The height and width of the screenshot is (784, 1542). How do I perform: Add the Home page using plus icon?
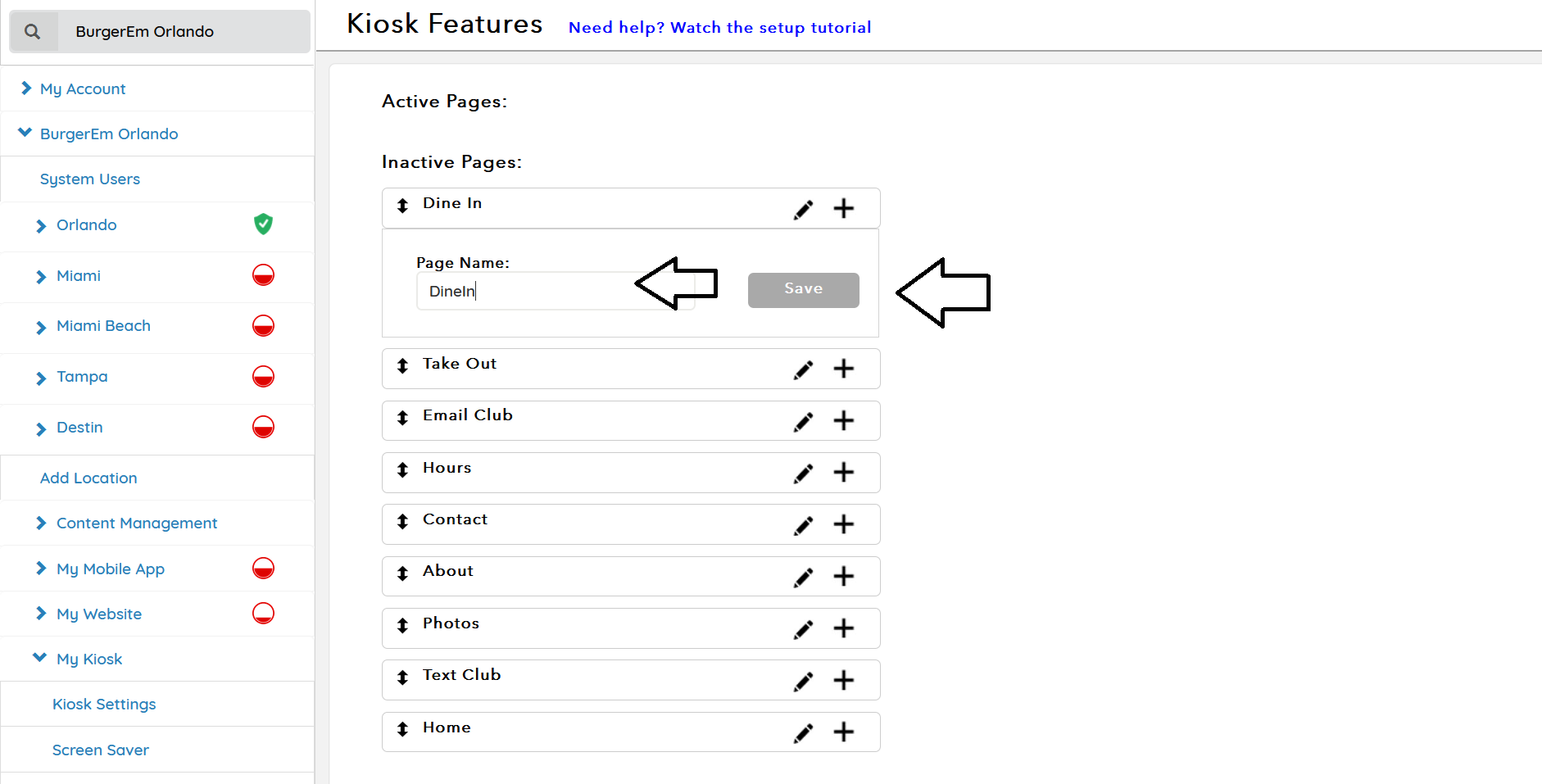[843, 732]
